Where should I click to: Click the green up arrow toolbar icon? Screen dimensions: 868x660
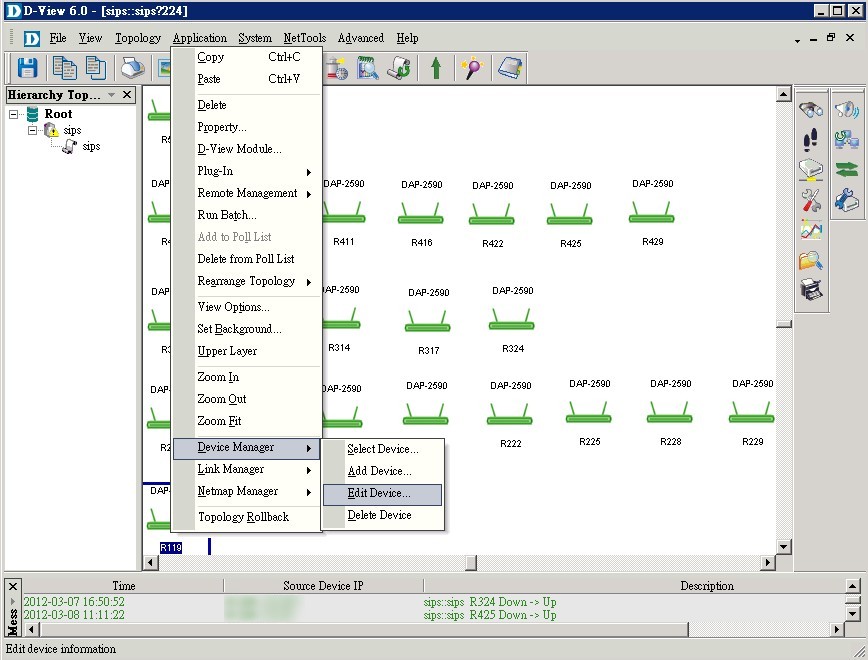436,68
